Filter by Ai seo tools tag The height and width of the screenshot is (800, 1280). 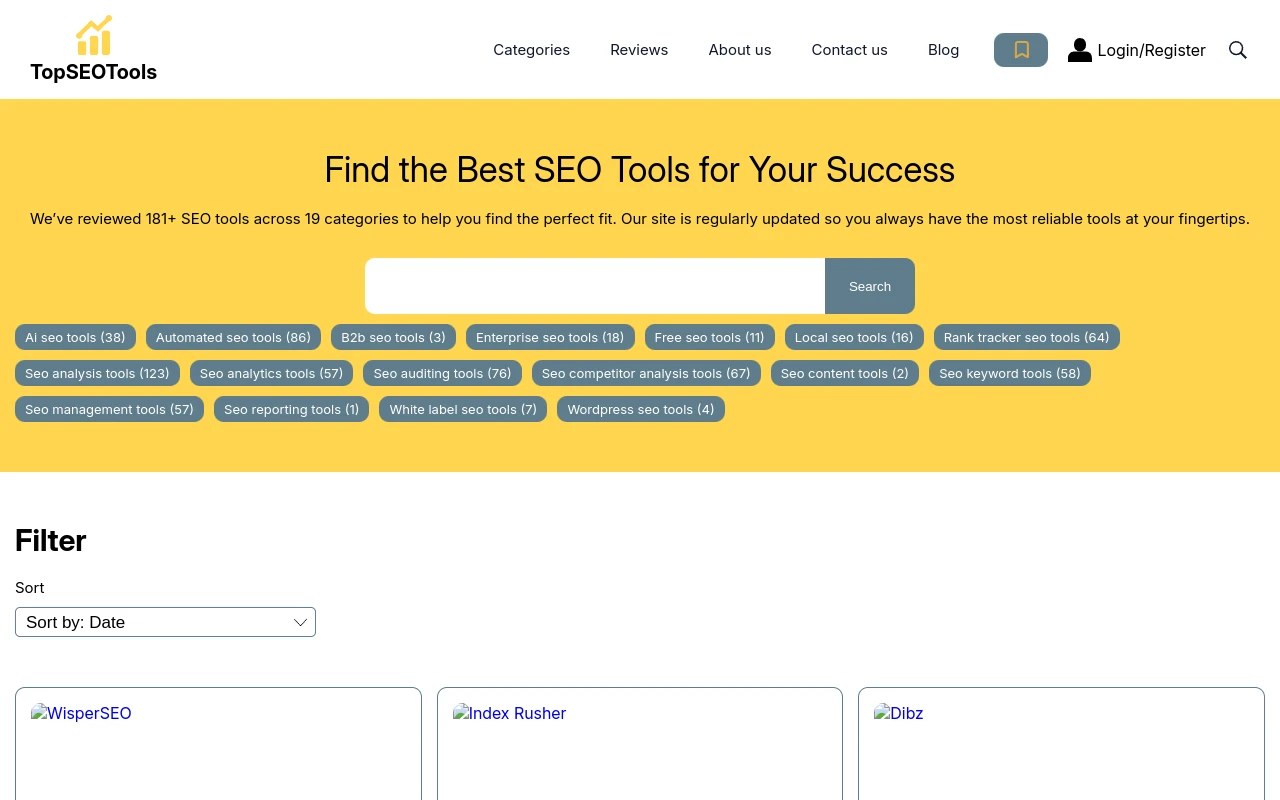tap(75, 337)
